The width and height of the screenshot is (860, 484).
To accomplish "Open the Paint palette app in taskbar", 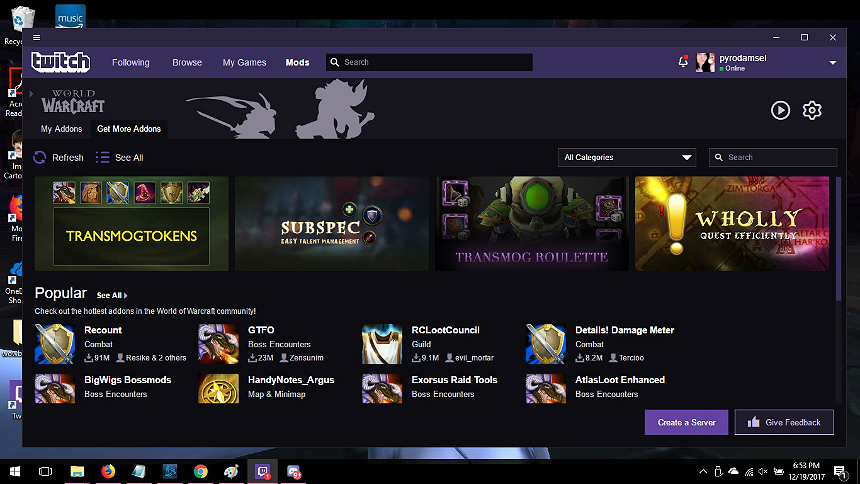I will tap(231, 471).
